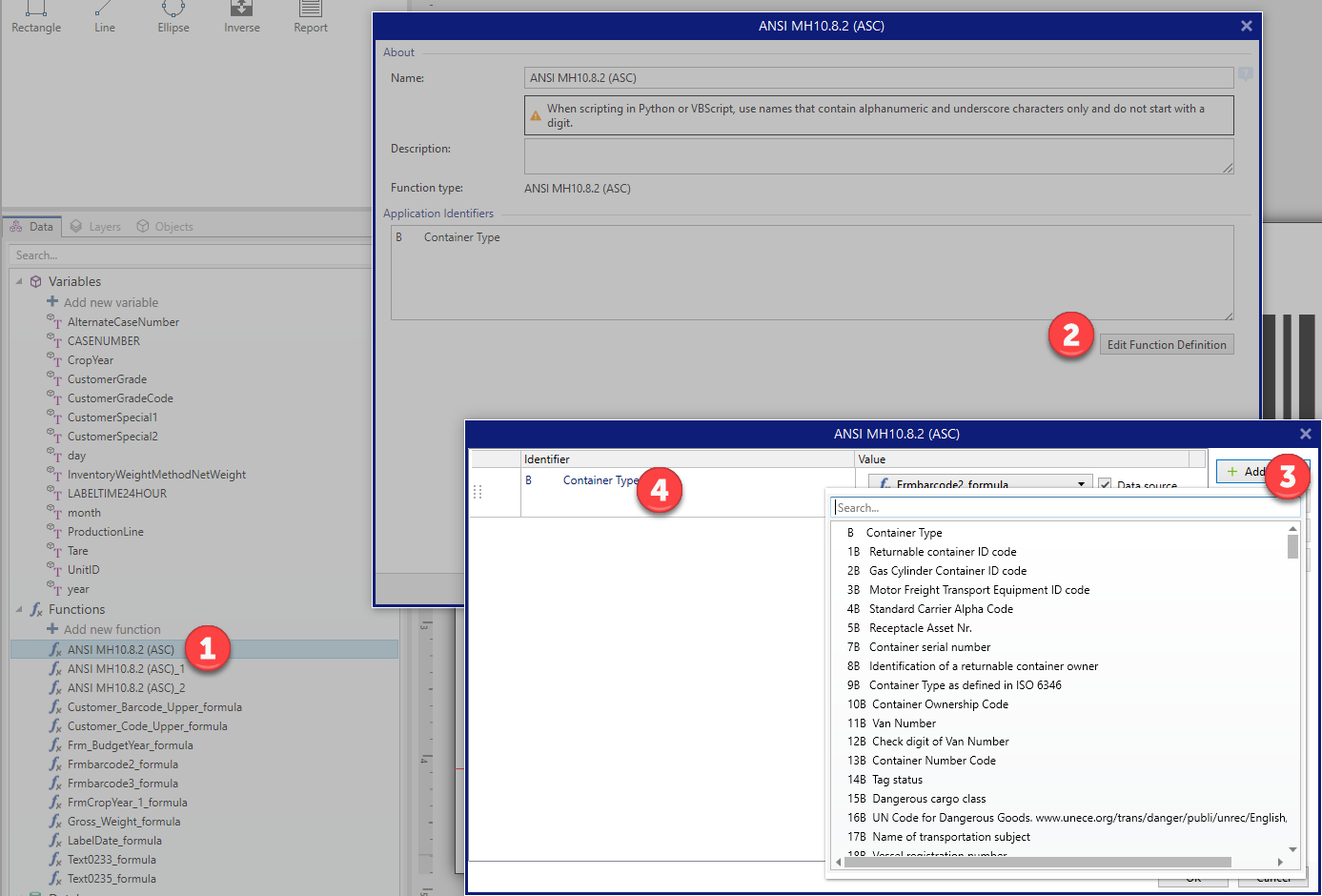
Task: Select the InventoryWeightMethodNetWeight variable
Action: tap(156, 475)
